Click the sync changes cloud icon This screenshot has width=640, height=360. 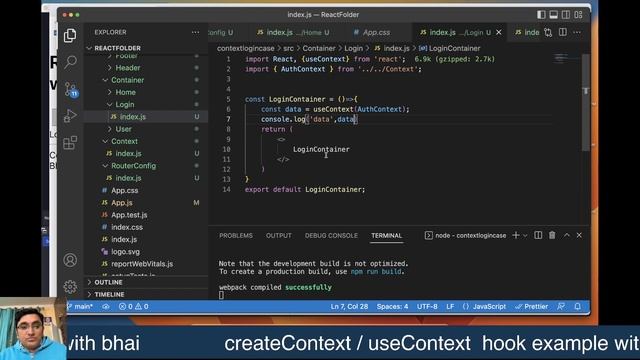106,306
